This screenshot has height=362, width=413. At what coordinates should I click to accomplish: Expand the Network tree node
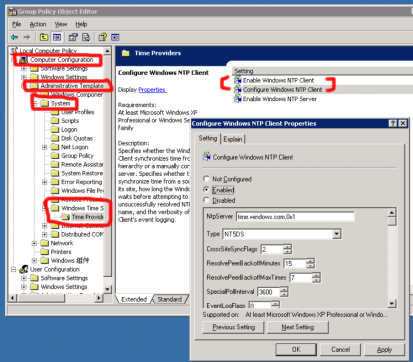click(x=34, y=243)
